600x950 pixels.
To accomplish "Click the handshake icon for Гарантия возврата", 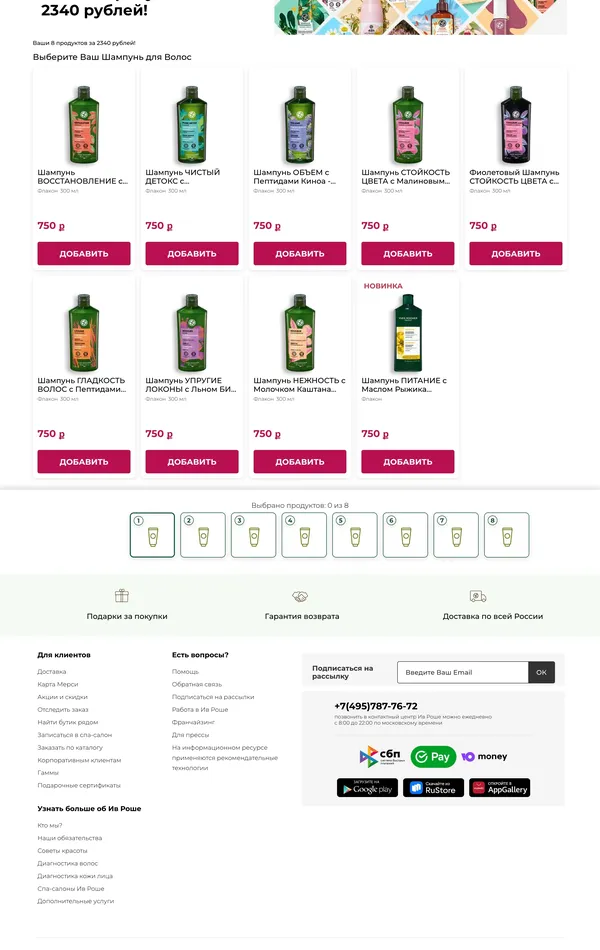I will click(x=300, y=597).
